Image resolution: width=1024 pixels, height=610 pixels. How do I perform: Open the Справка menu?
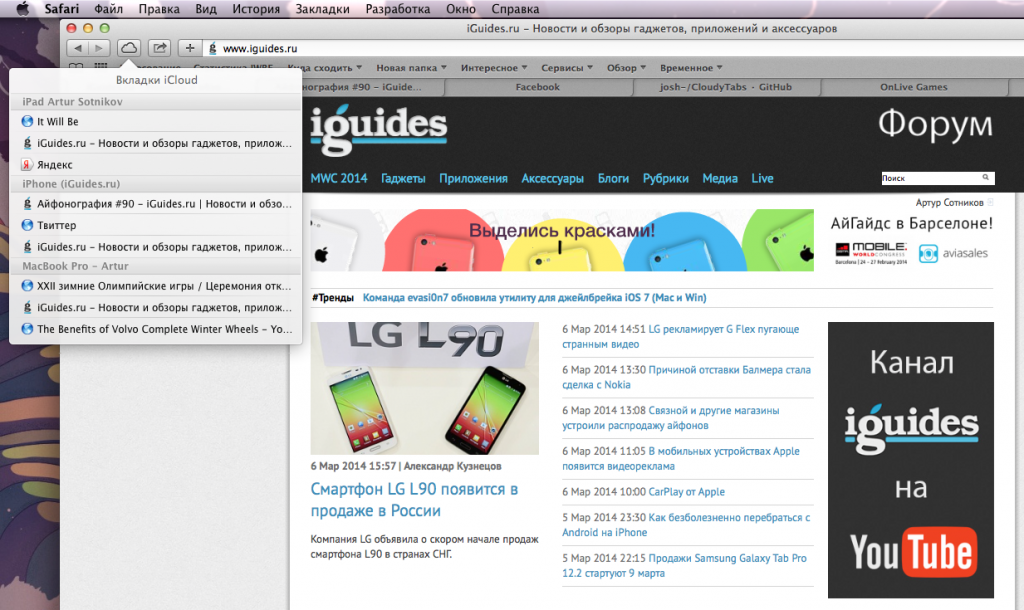515,9
